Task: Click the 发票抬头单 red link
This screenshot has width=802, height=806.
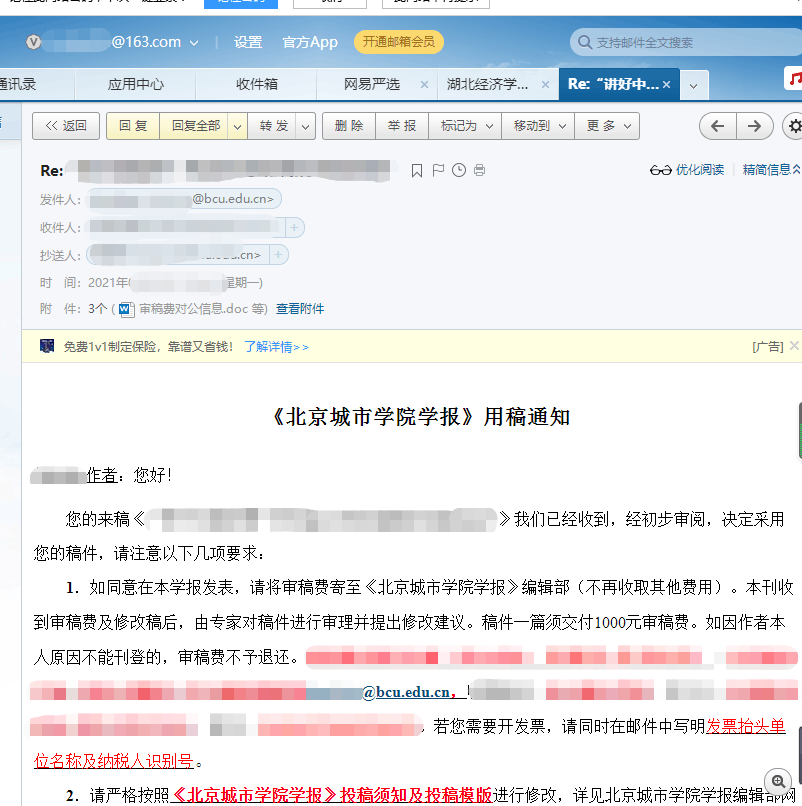Action: [746, 726]
